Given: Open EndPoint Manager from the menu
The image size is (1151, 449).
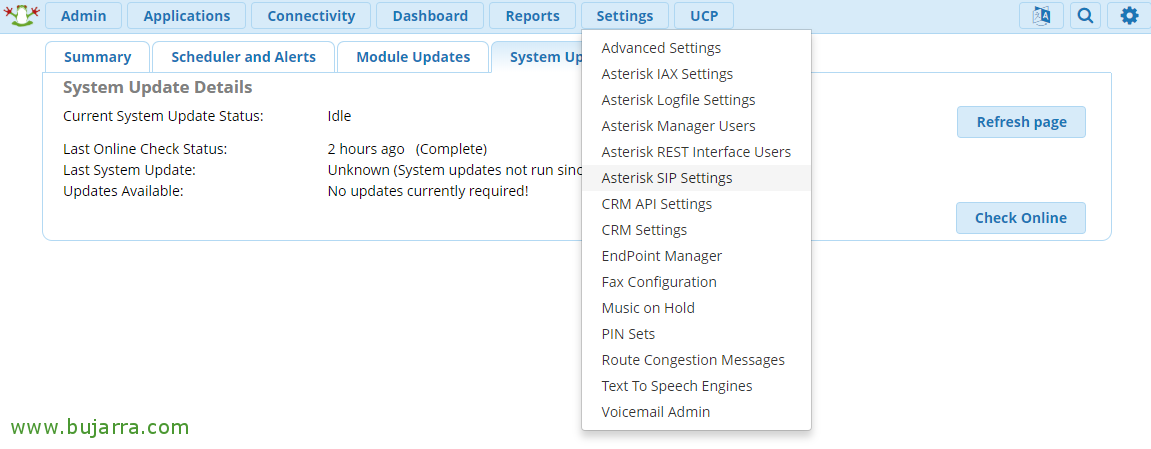Looking at the screenshot, I should (696, 256).
